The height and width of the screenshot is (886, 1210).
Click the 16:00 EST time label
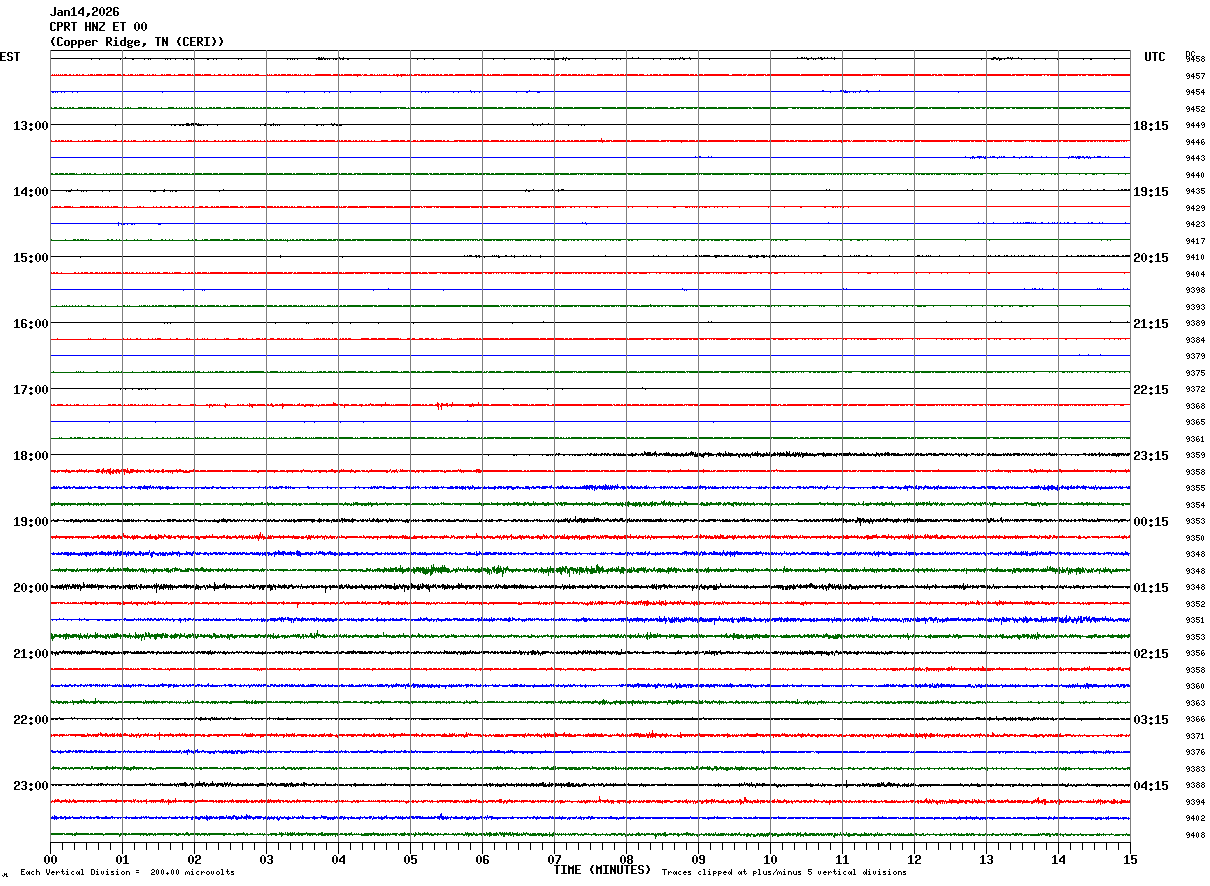pyautogui.click(x=31, y=324)
